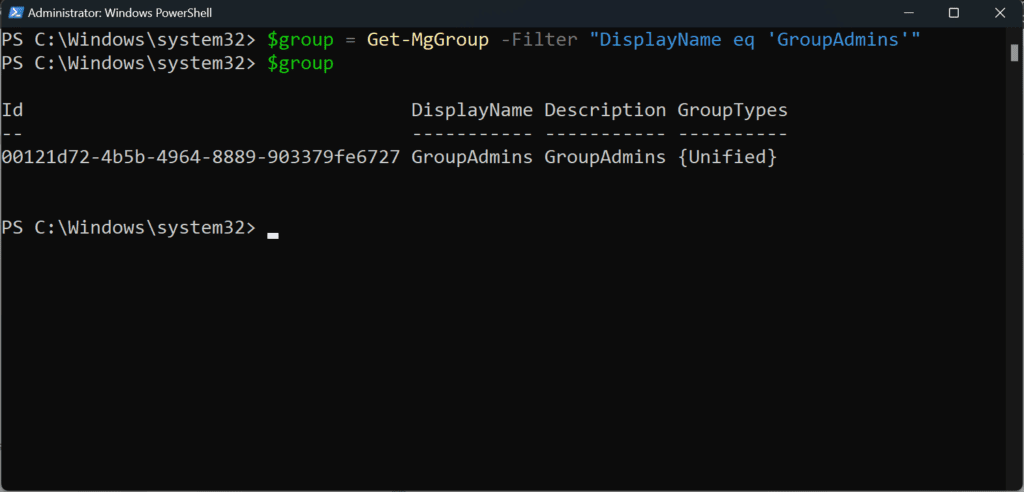Click the {Unified} group type value
This screenshot has height=492, width=1024.
coord(728,157)
